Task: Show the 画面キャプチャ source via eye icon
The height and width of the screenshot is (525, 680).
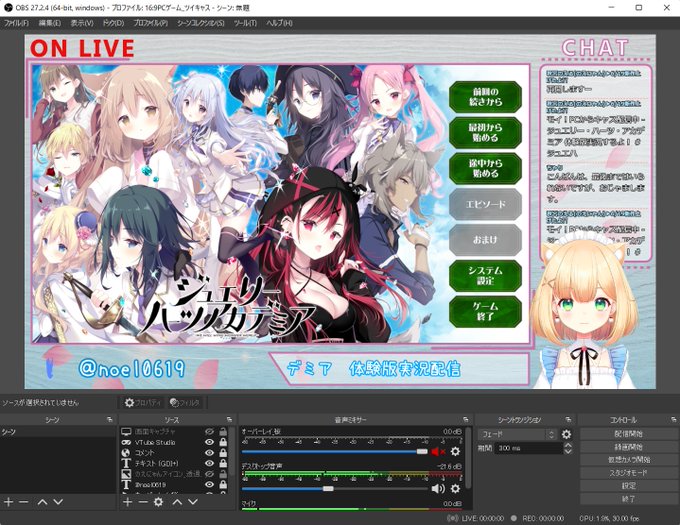Action: tap(209, 432)
